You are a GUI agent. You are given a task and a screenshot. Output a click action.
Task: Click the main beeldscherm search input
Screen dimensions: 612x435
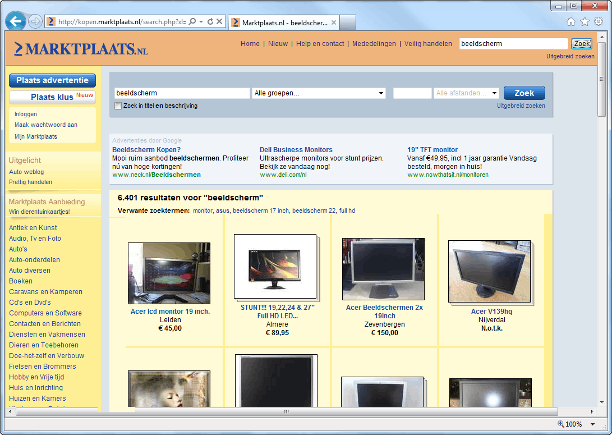point(182,93)
